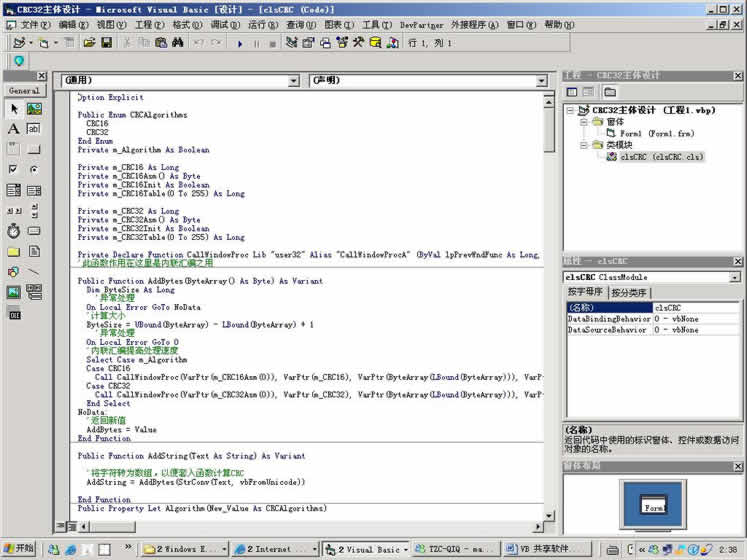
Task: Click the Save Project toolbar icon
Action: pos(106,43)
